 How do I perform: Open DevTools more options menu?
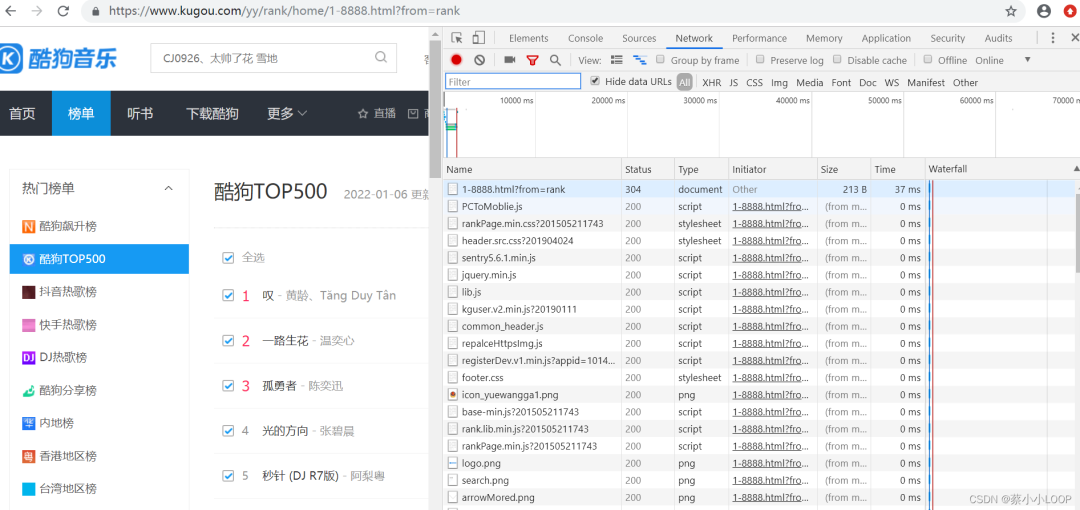(x=1053, y=38)
